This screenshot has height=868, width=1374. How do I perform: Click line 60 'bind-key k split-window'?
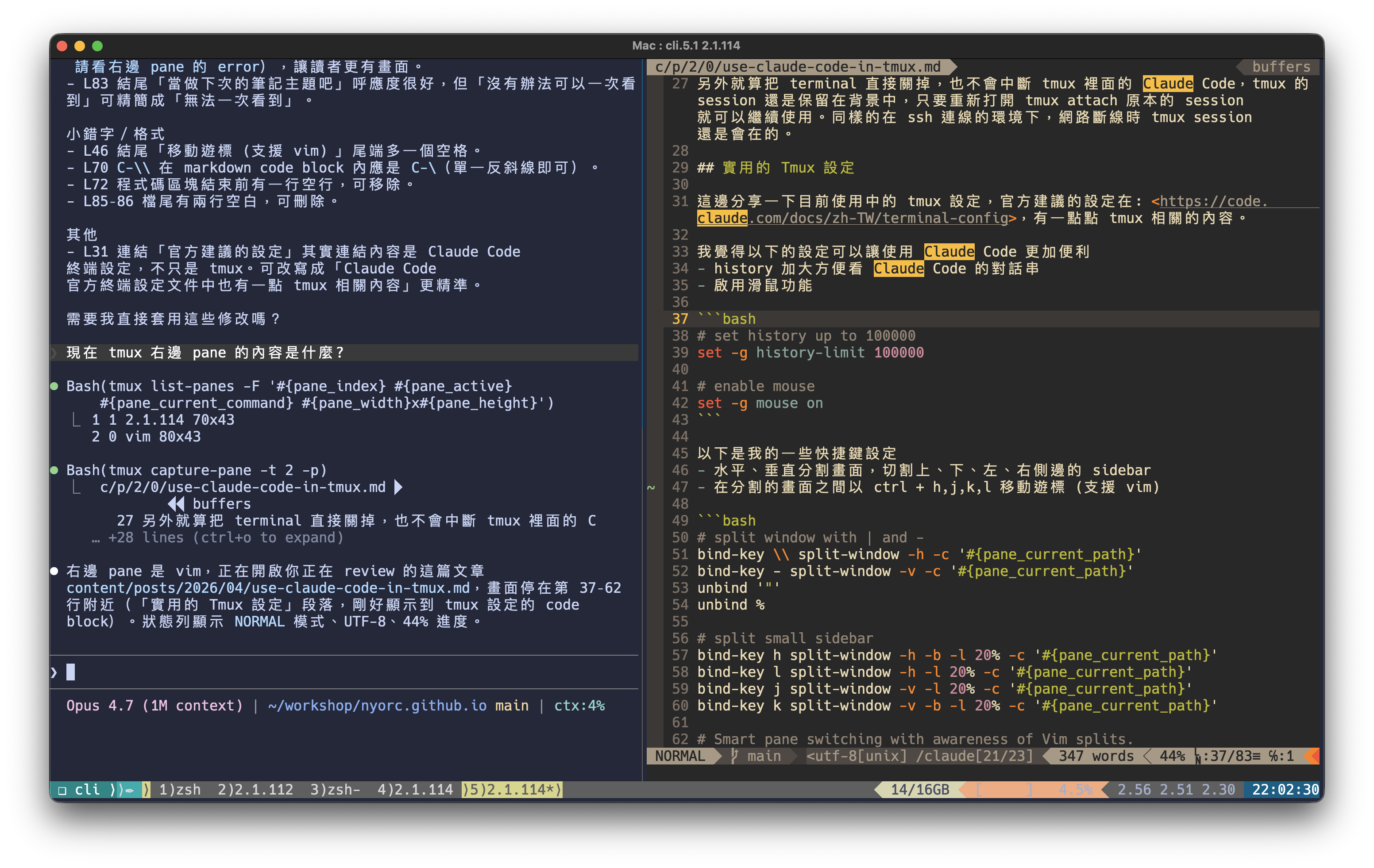957,706
